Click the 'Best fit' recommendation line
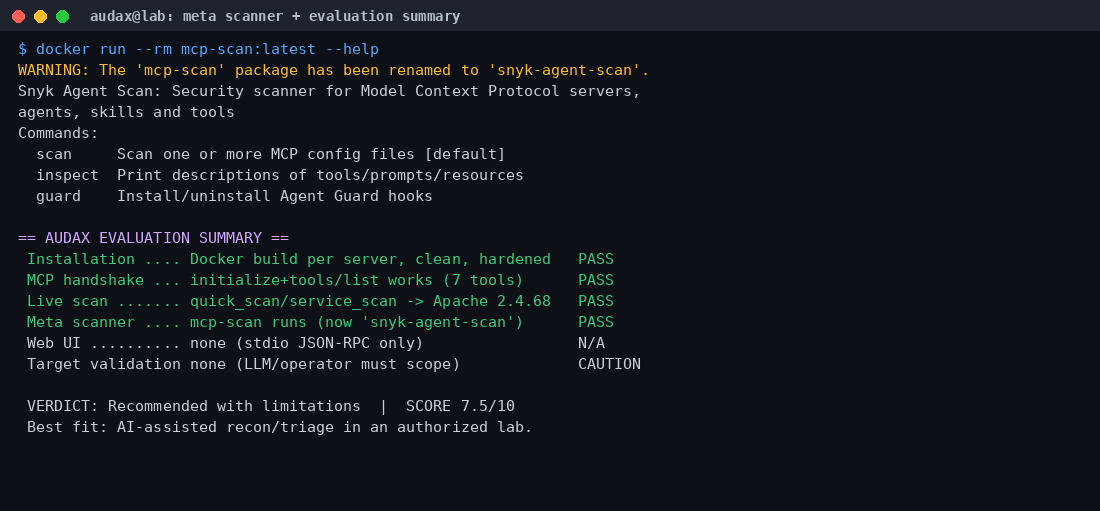1100x511 pixels. (280, 427)
